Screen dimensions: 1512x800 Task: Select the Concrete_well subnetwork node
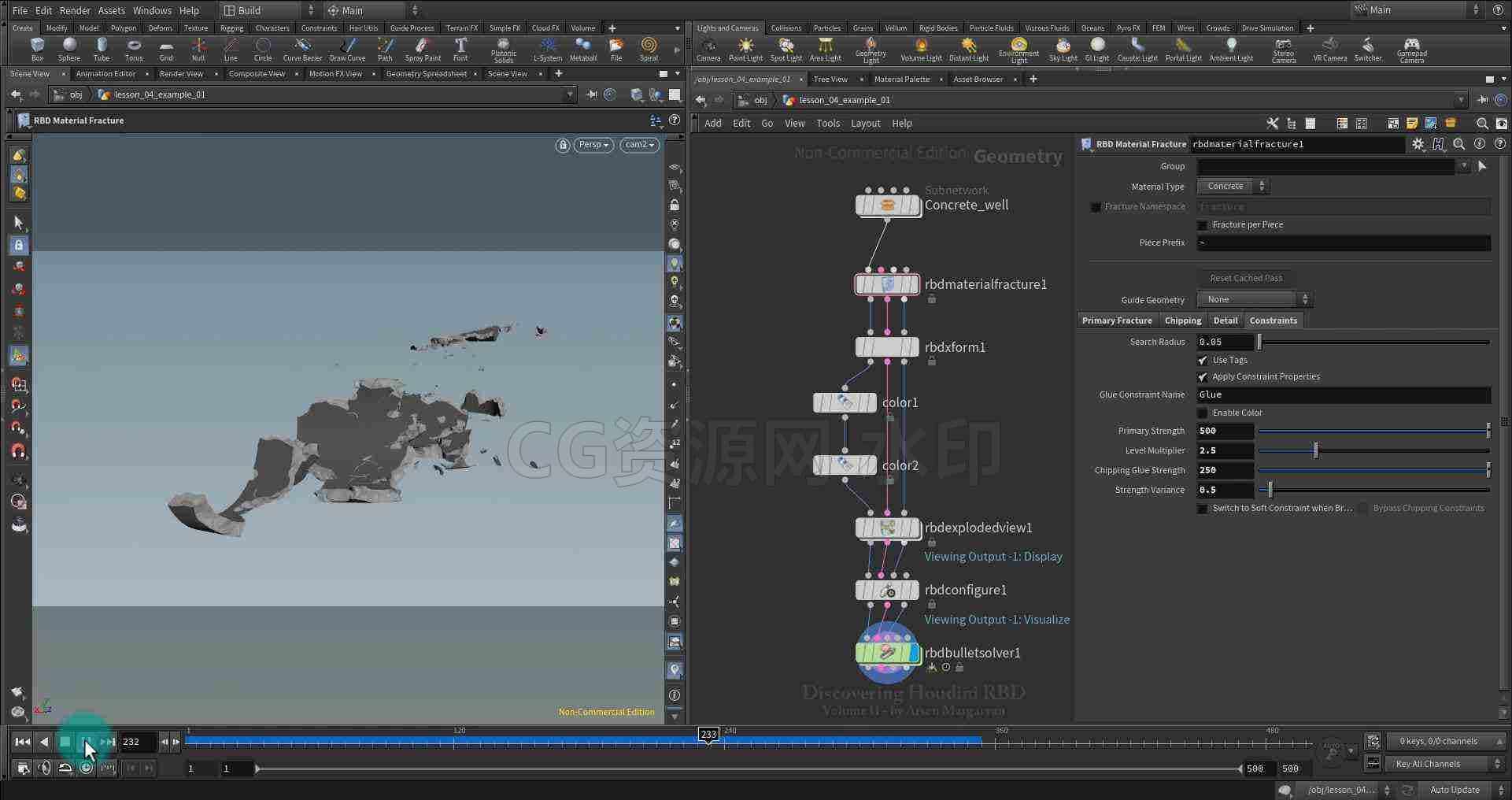[888, 206]
